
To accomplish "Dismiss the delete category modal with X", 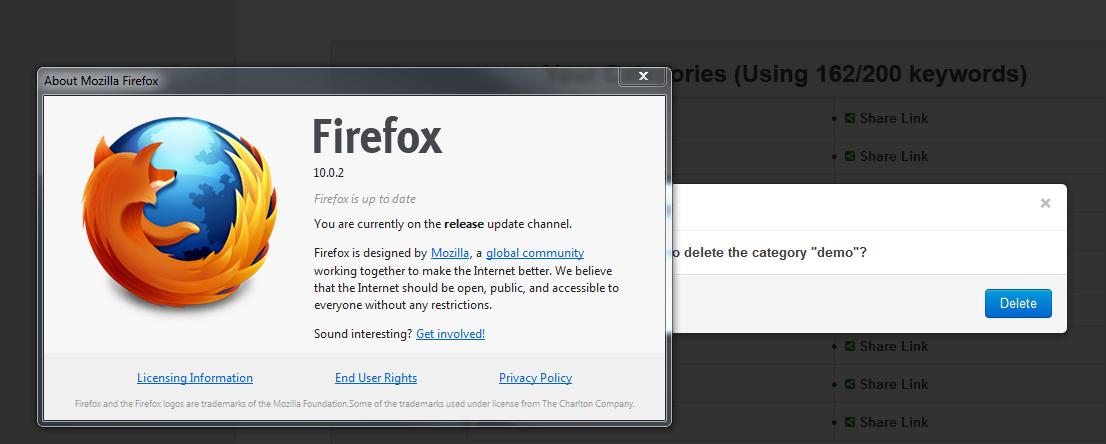I will (x=1045, y=203).
